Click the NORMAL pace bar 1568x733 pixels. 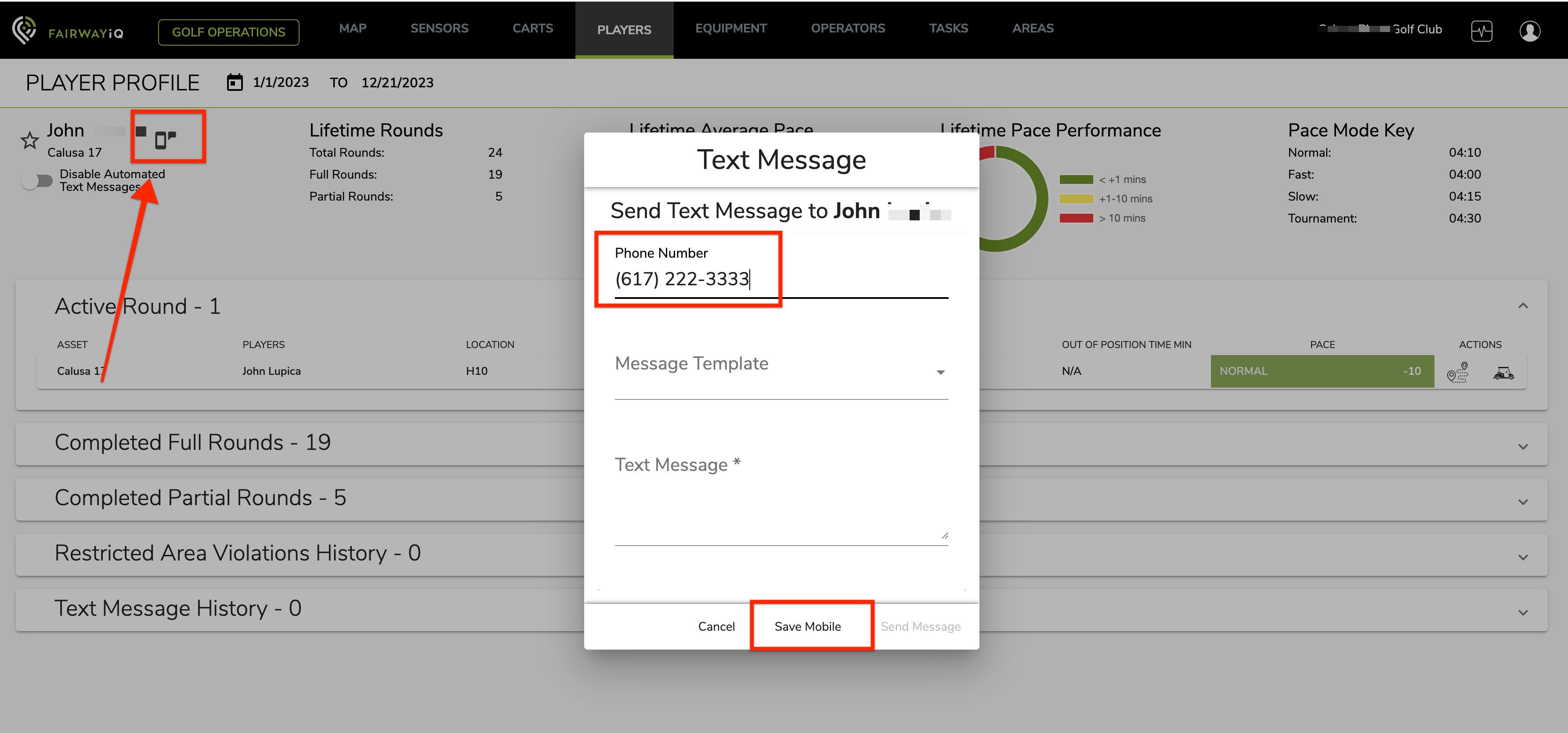1322,371
